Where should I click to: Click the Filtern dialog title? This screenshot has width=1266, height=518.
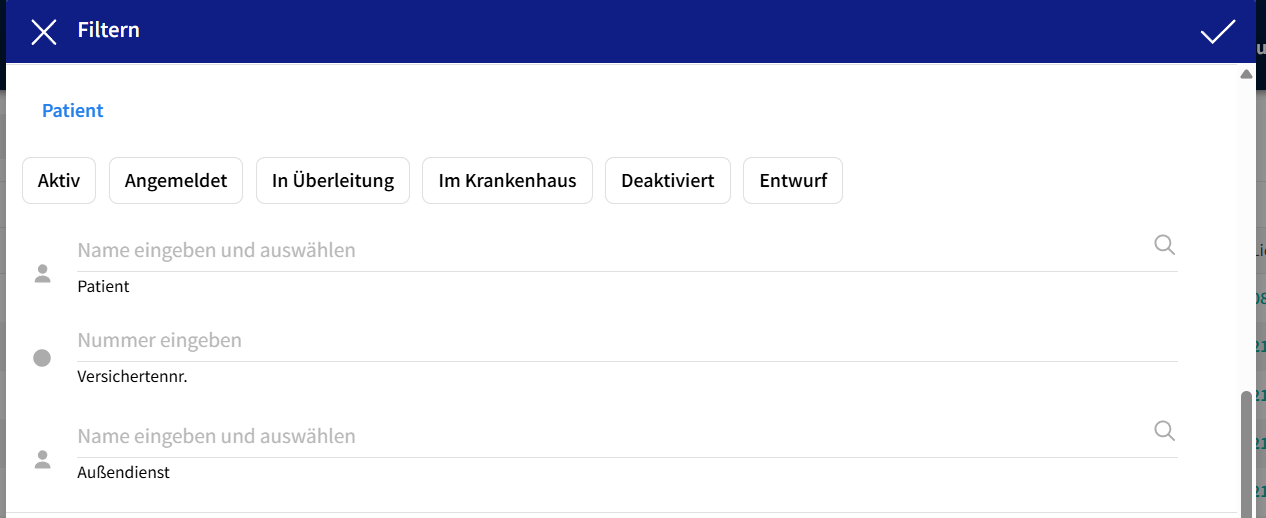109,30
